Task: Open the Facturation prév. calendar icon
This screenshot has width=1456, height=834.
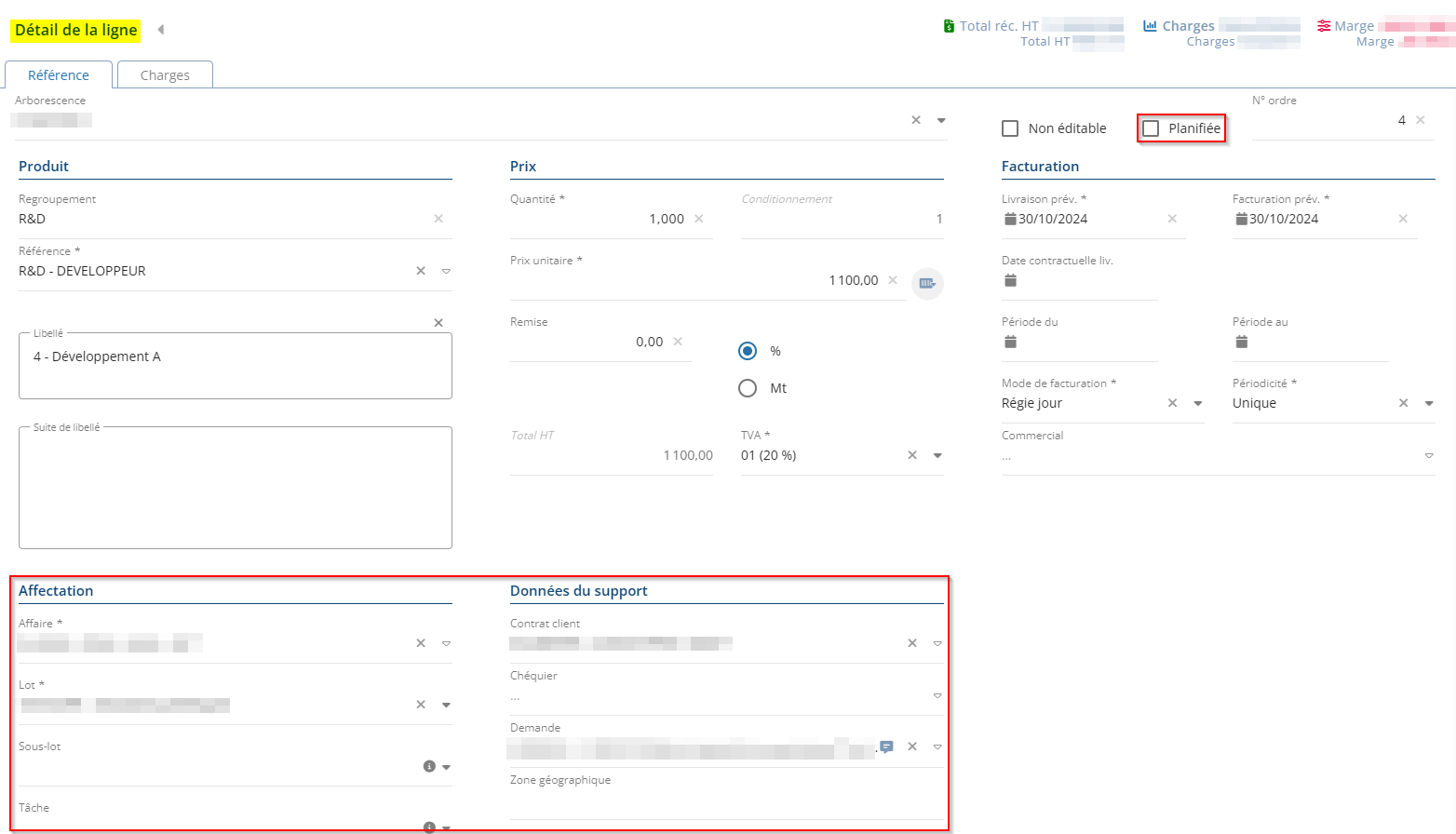Action: coord(1241,219)
